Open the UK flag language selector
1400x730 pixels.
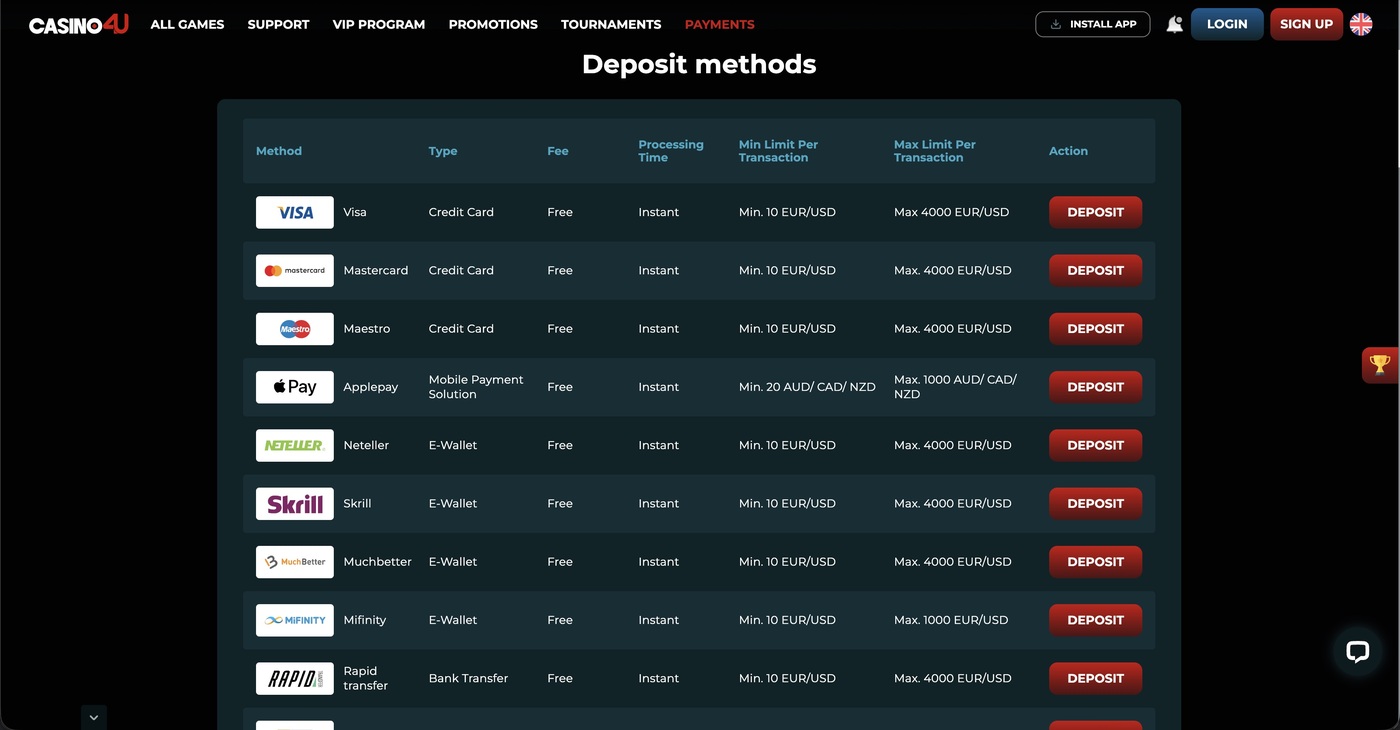coord(1361,24)
